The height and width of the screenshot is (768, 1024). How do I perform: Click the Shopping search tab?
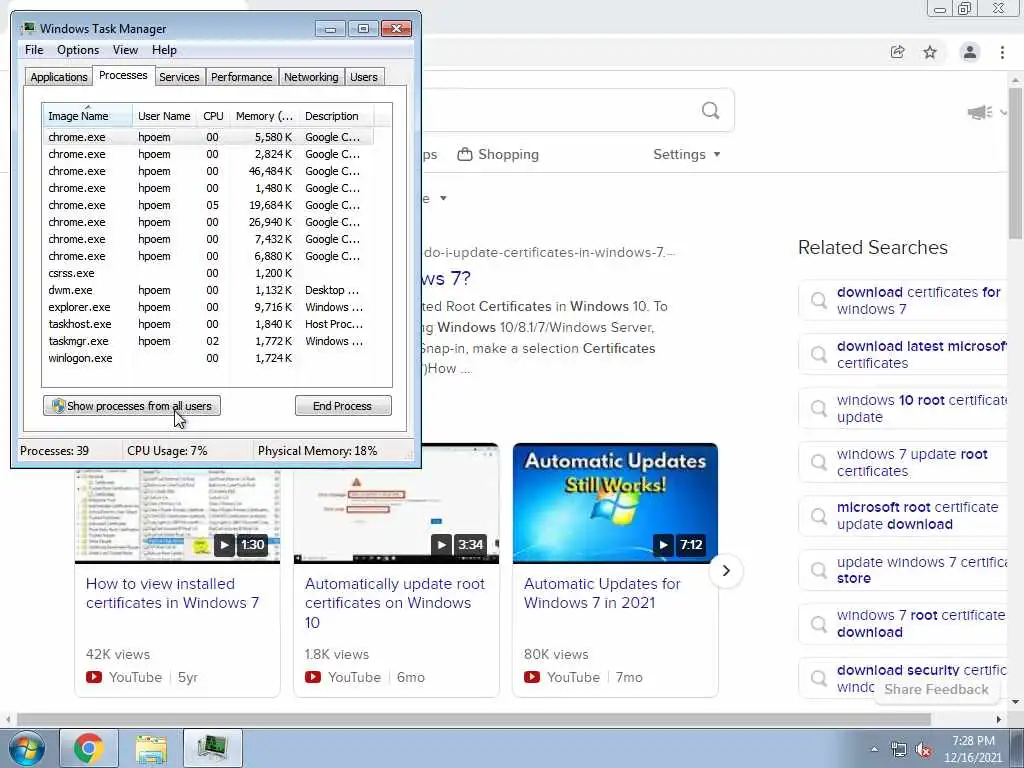click(498, 155)
